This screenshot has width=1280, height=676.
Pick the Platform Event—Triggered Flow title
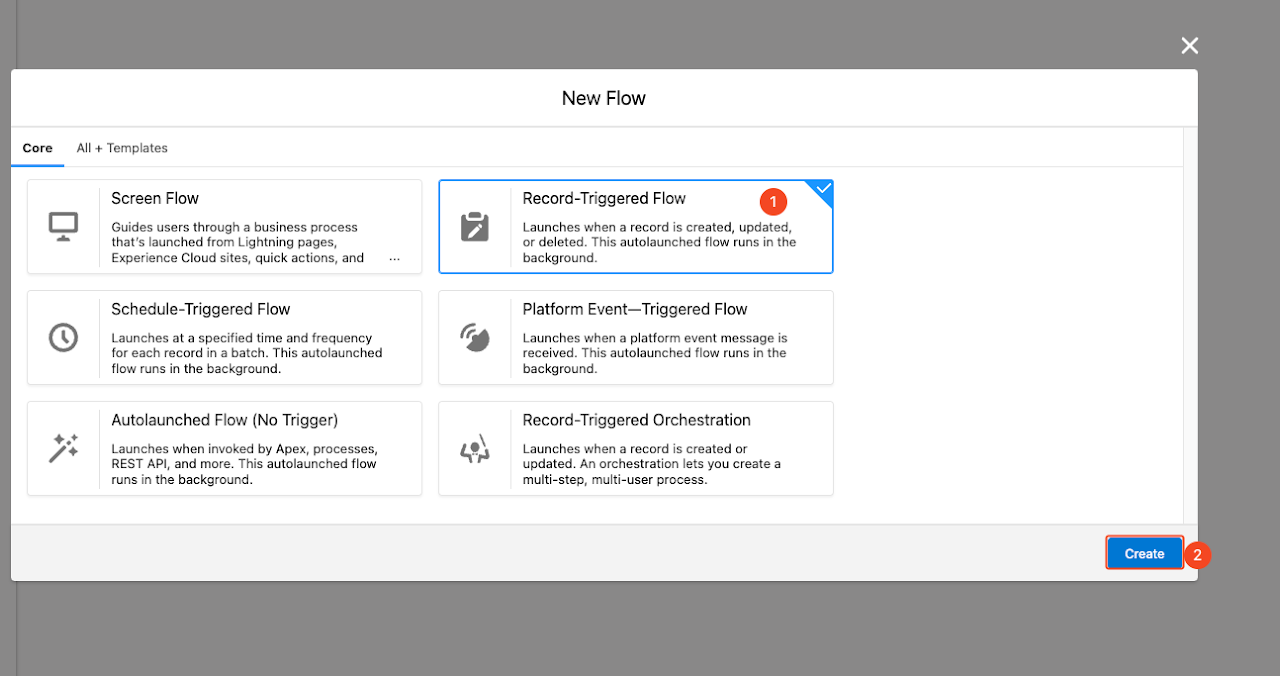634,310
